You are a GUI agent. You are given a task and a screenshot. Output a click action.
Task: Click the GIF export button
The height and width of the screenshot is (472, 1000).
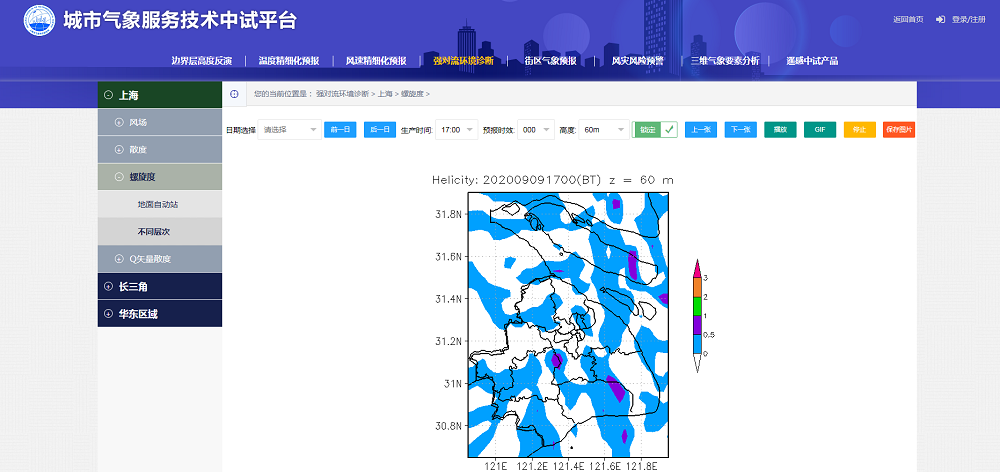pos(820,129)
